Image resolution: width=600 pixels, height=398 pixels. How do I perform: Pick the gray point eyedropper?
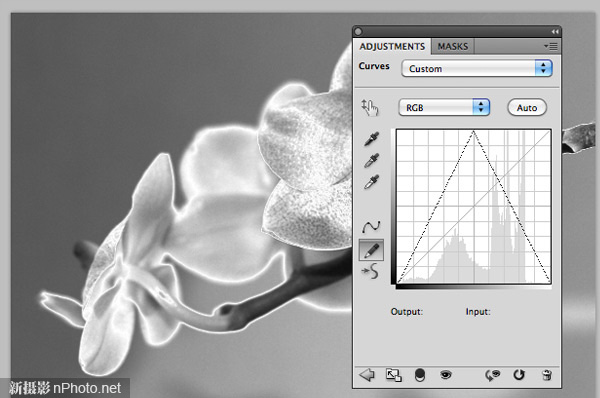tap(372, 160)
